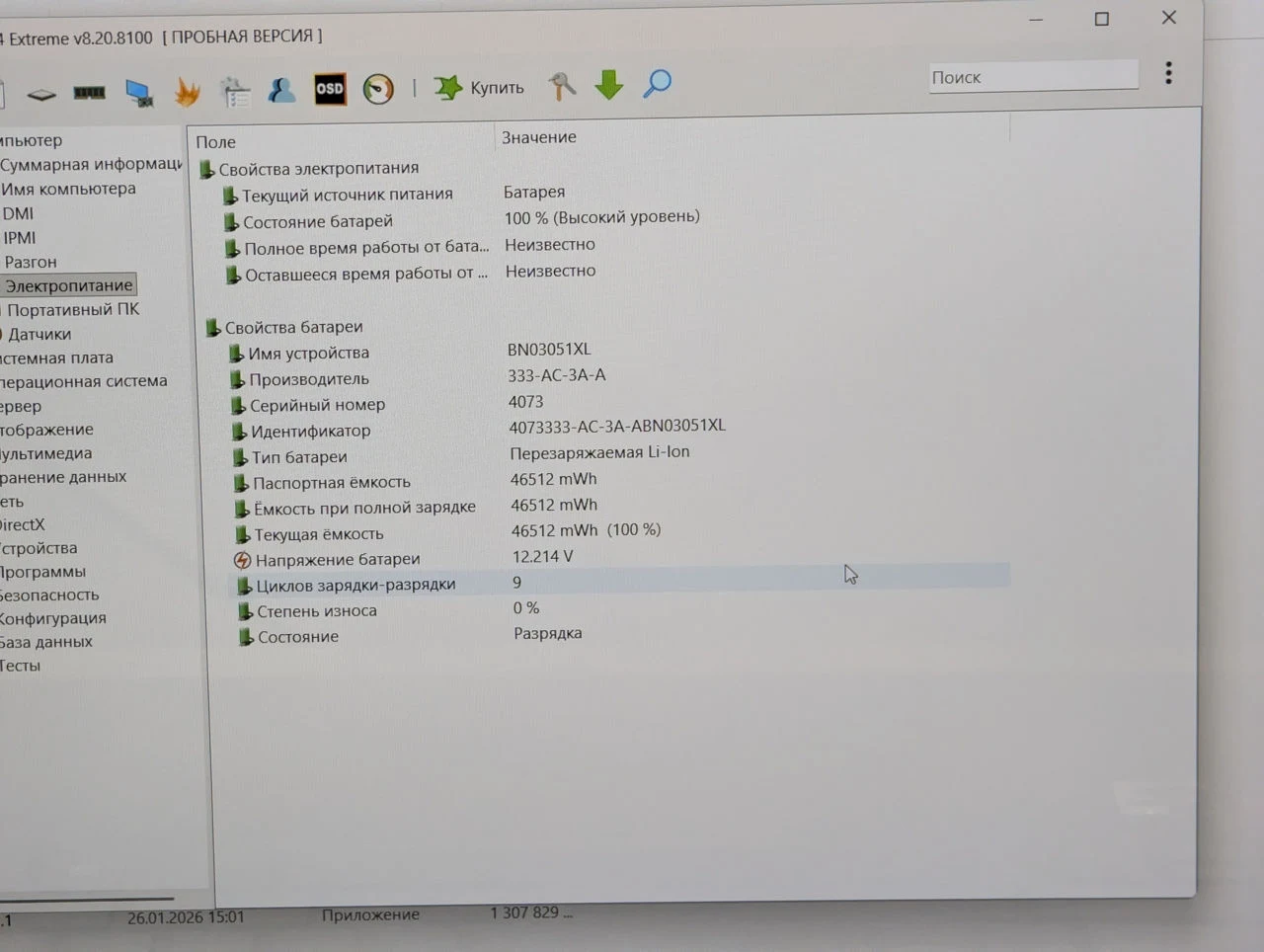Open the SensorPanel gauge icon
Screen dimensions: 1264x952
378,89
